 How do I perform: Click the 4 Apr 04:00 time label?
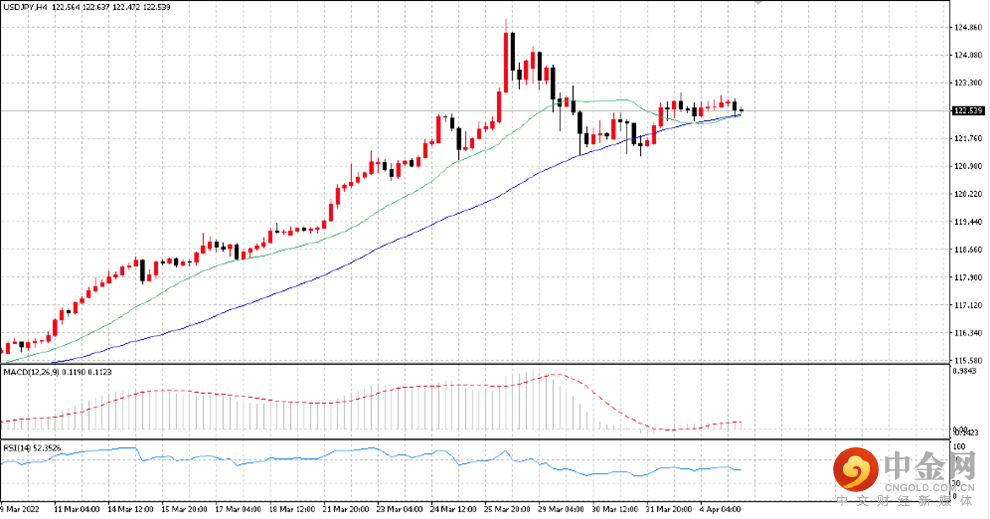tap(720, 509)
